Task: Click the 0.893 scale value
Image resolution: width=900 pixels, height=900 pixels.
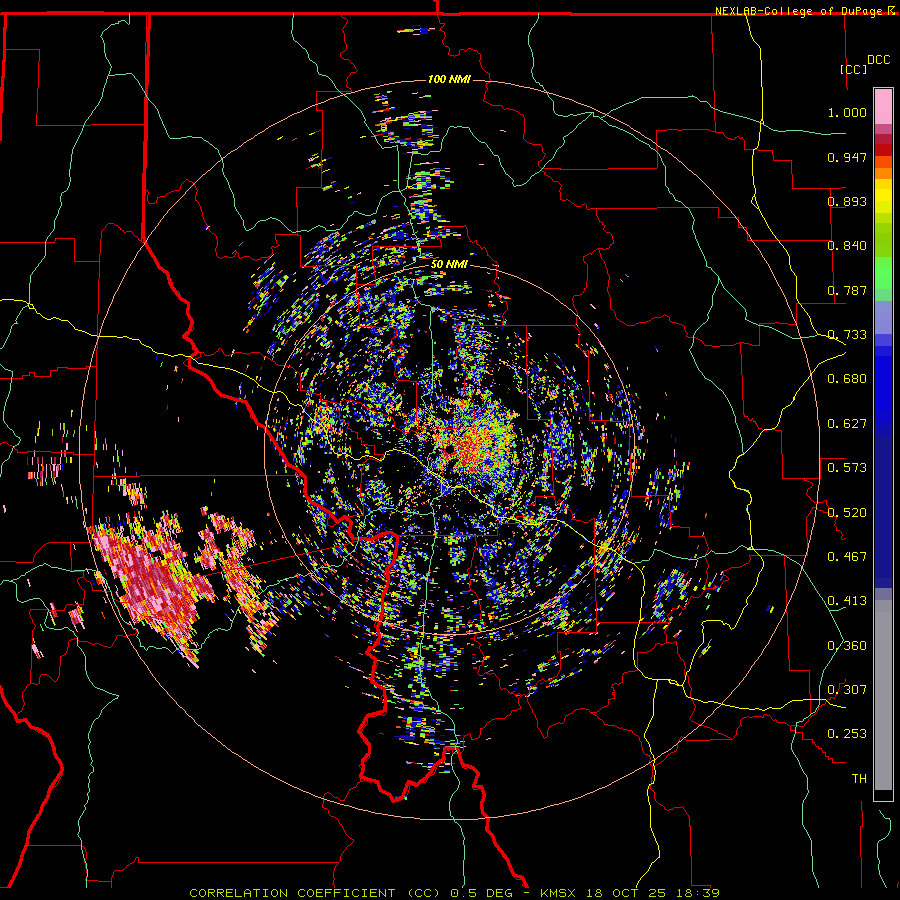Action: [847, 201]
